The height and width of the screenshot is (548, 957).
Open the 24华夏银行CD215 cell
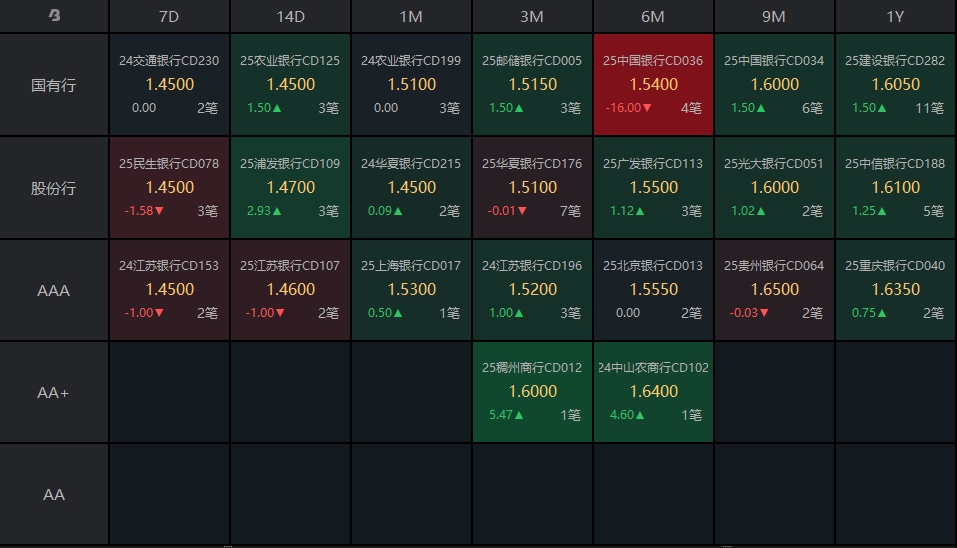click(x=411, y=187)
